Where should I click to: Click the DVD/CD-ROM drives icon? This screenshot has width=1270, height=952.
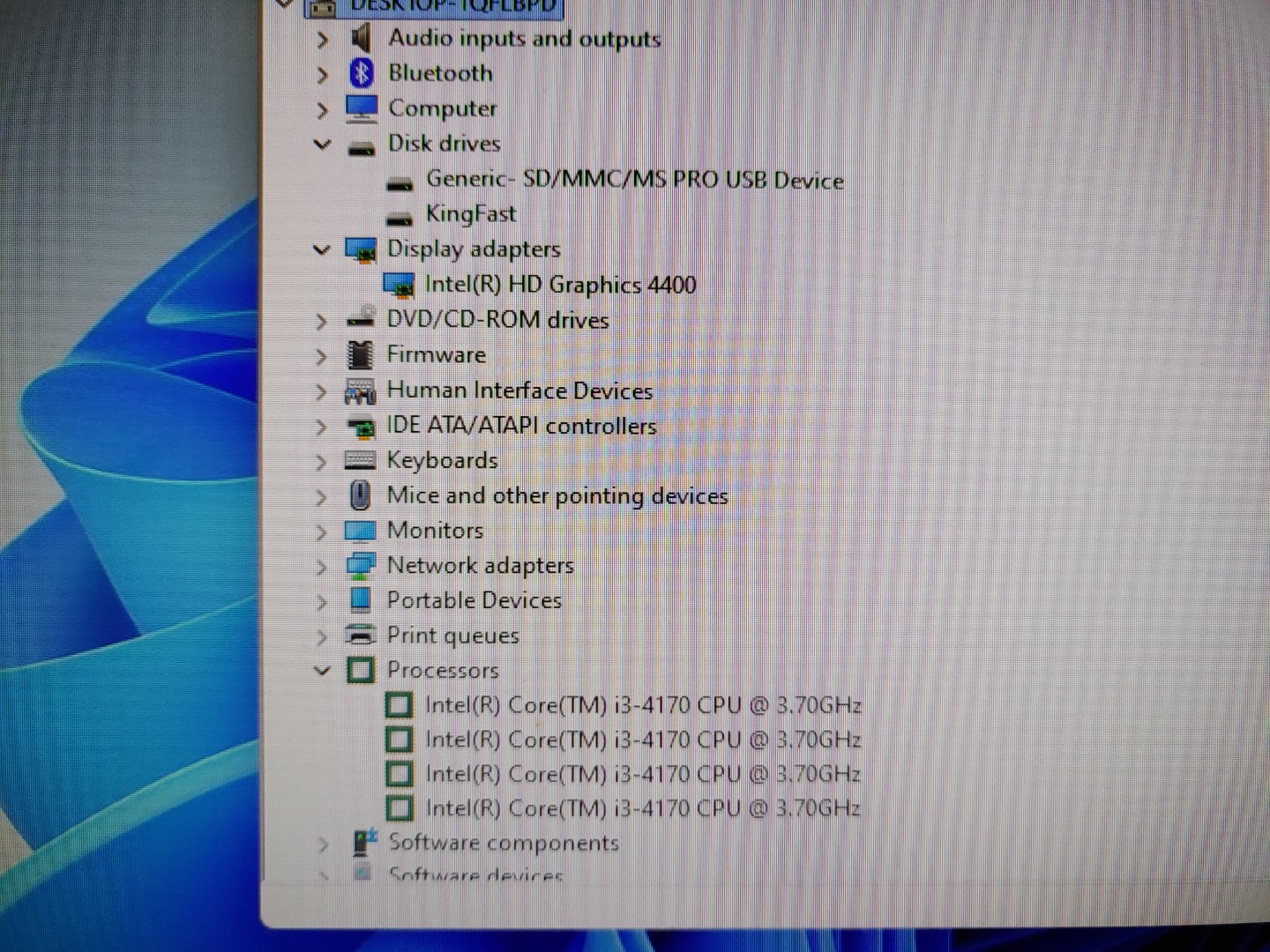pos(361,317)
